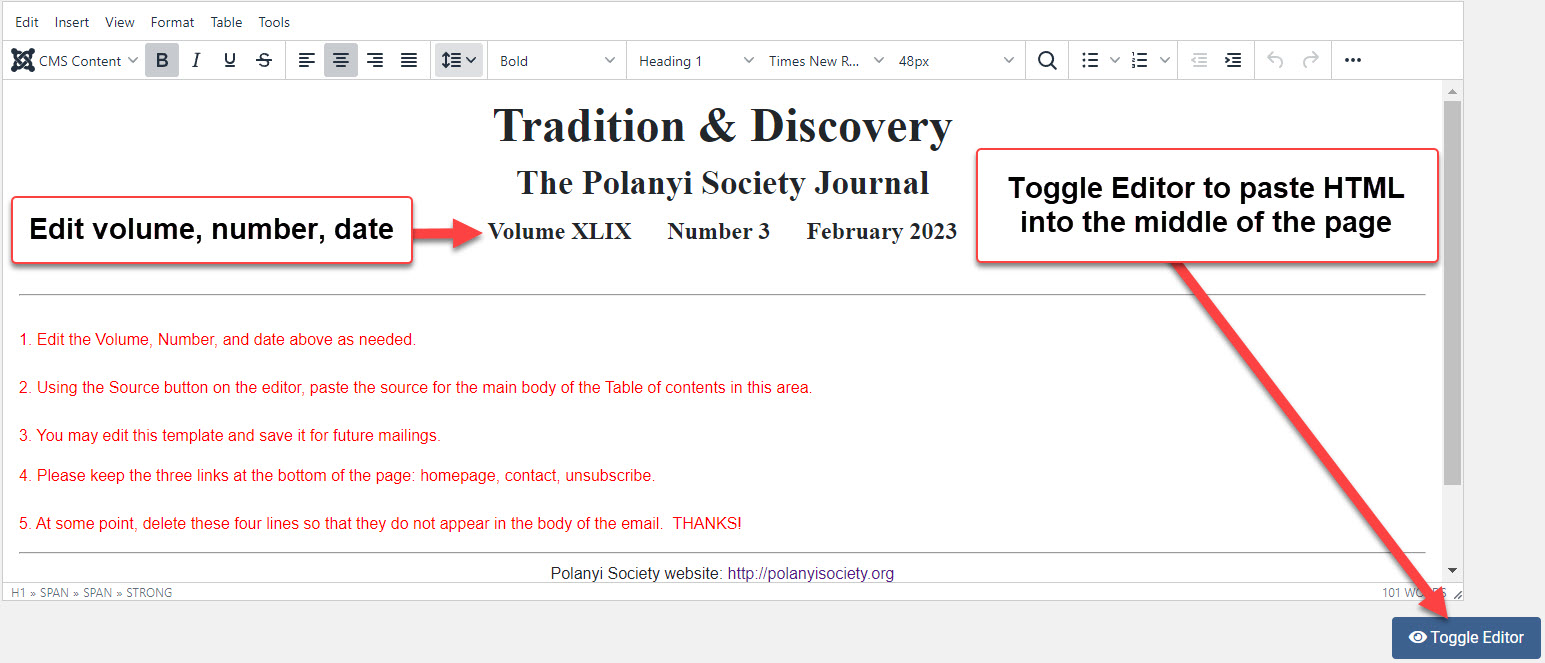Increase indent of the paragraph

[1234, 61]
